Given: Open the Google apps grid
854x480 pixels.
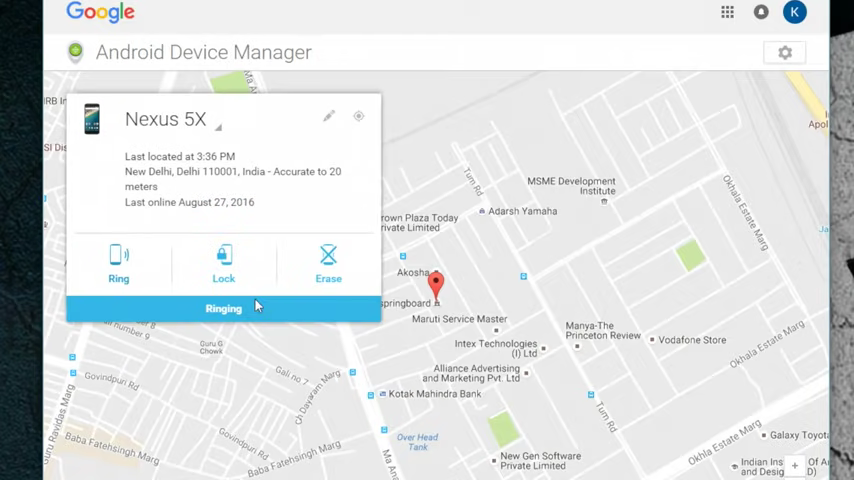Looking at the screenshot, I should 727,12.
